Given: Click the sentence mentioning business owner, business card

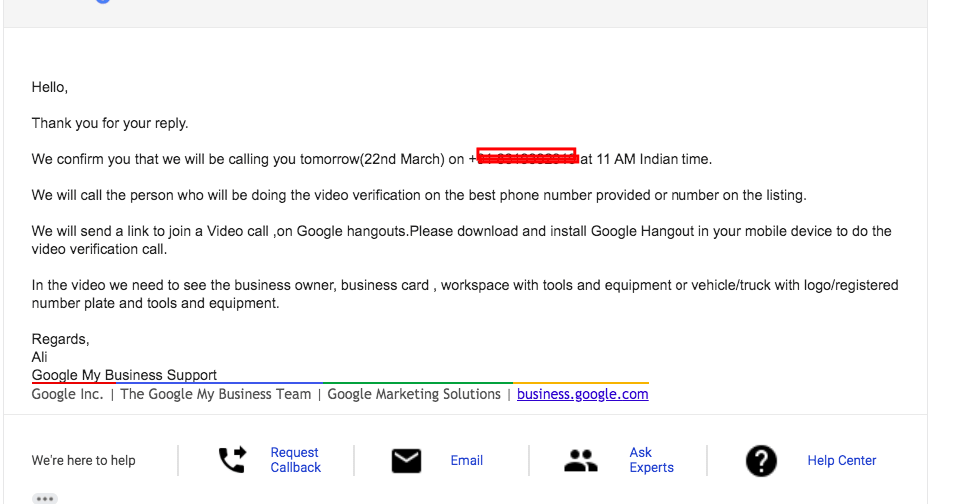Looking at the screenshot, I should click(465, 294).
